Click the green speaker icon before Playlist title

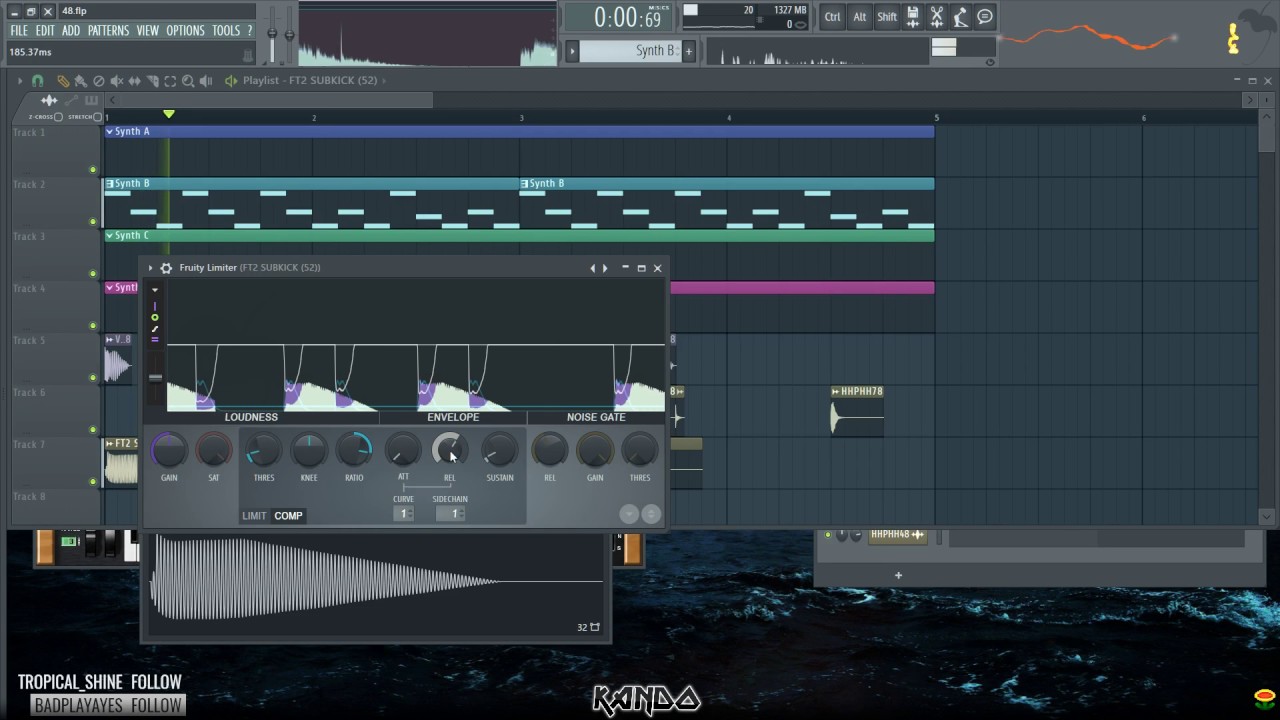(231, 81)
